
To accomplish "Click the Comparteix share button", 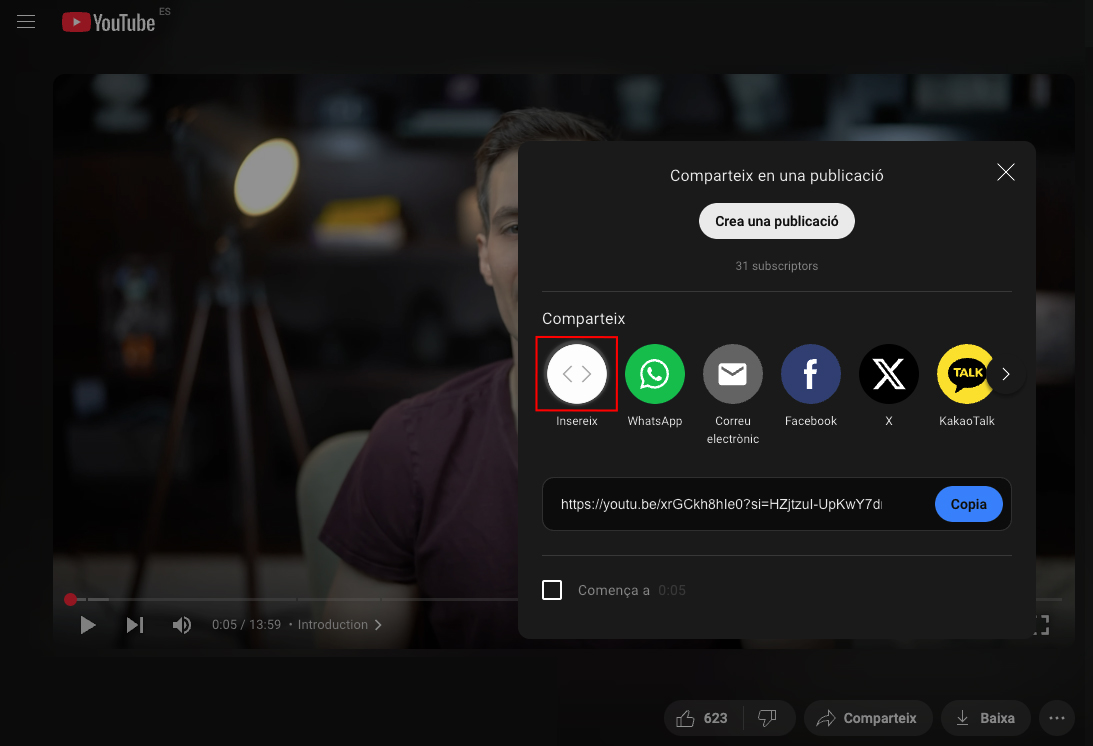I will pos(868,718).
